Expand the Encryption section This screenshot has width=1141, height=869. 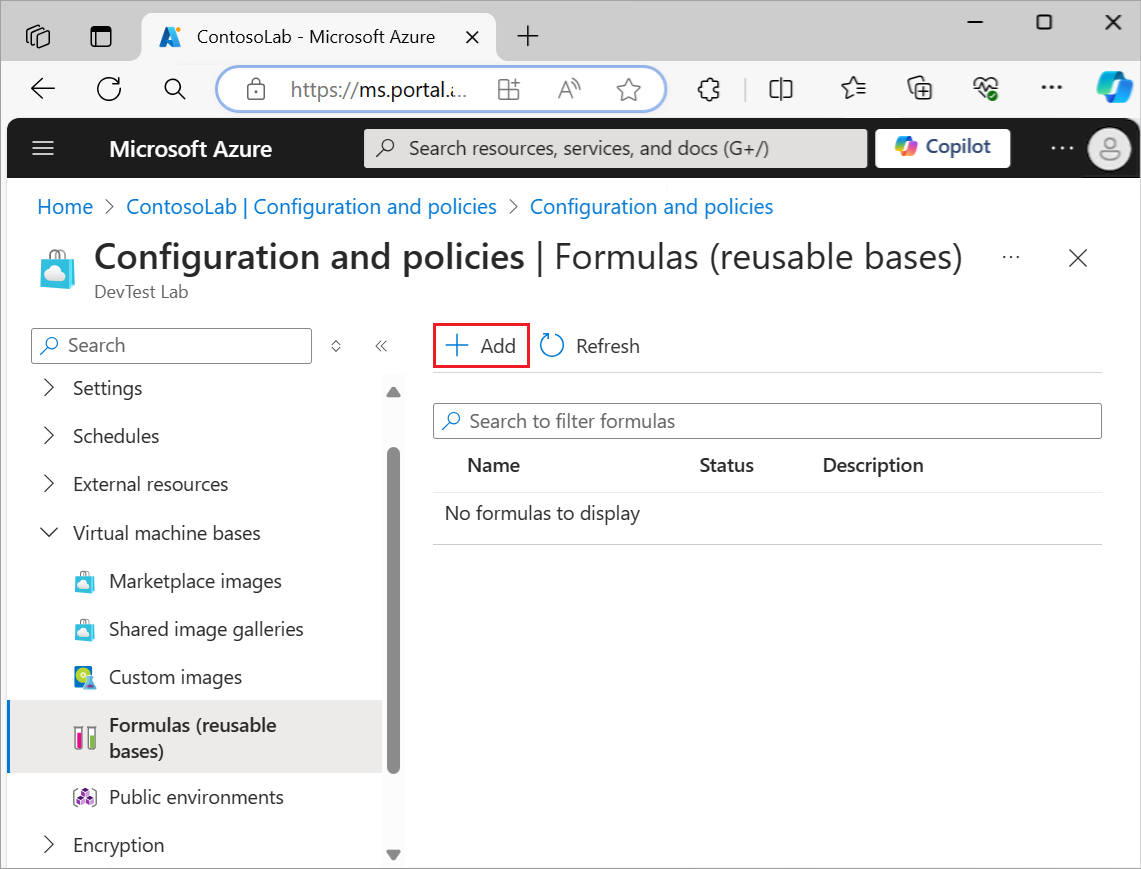(x=49, y=845)
